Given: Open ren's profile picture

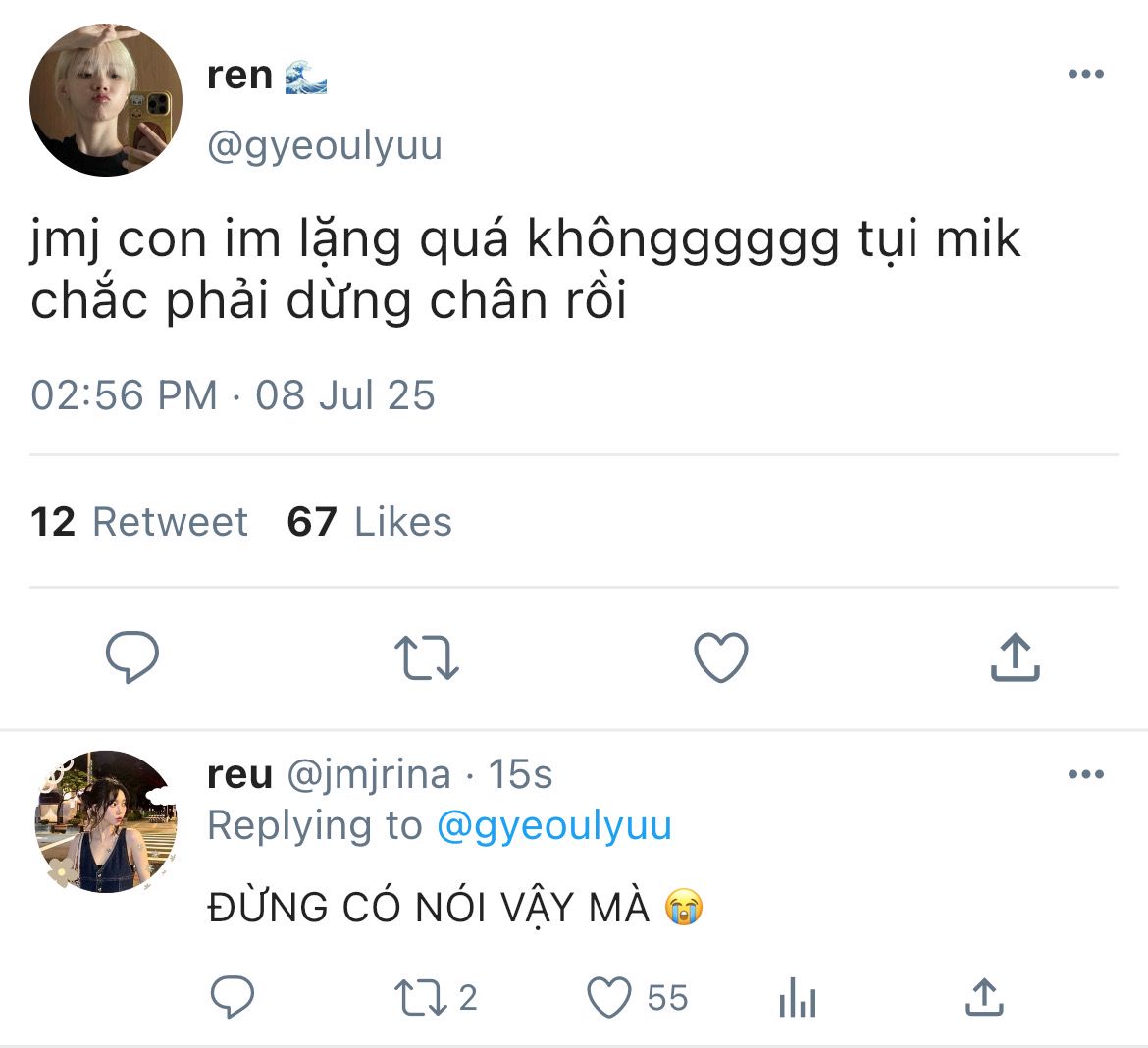Looking at the screenshot, I should pos(106,100).
